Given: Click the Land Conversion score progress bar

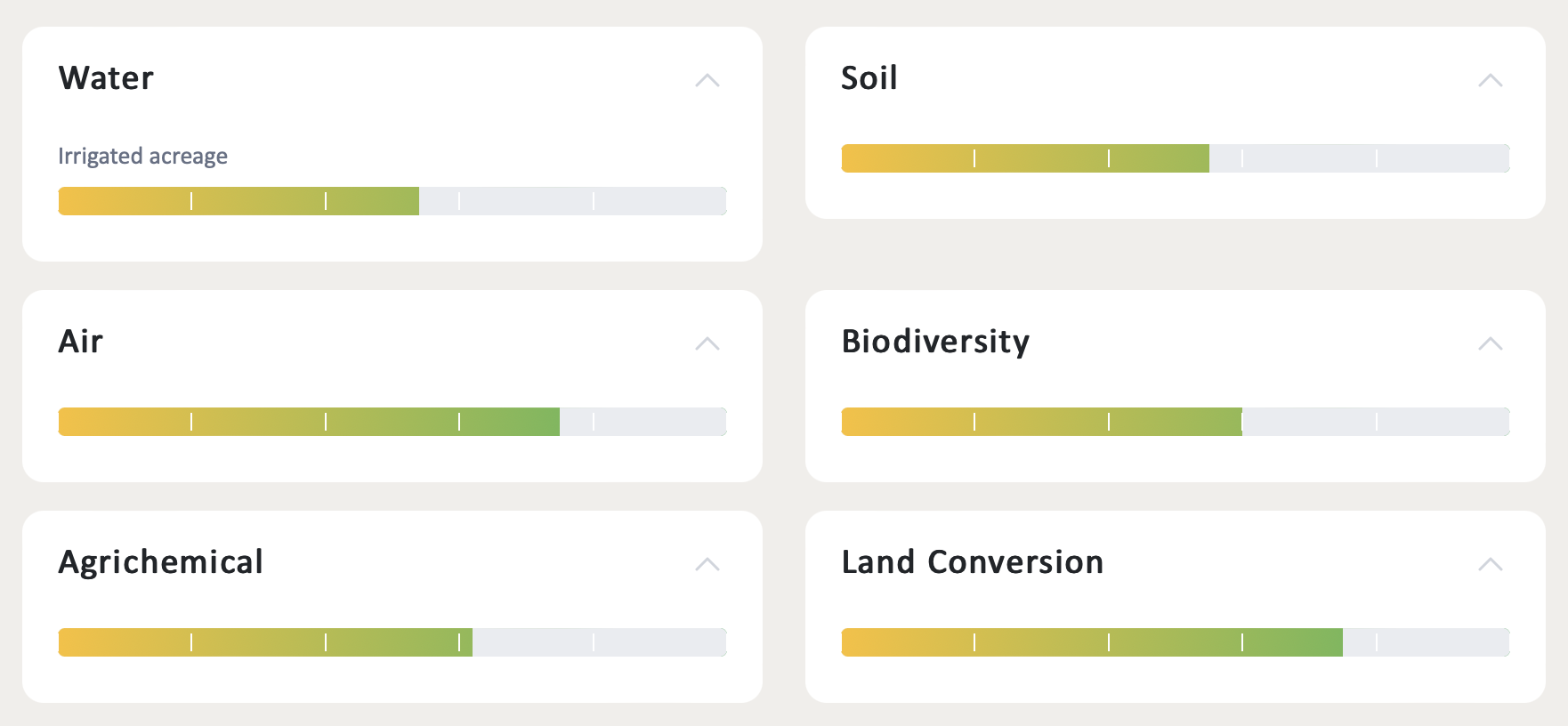Looking at the screenshot, I should coord(1176,642).
